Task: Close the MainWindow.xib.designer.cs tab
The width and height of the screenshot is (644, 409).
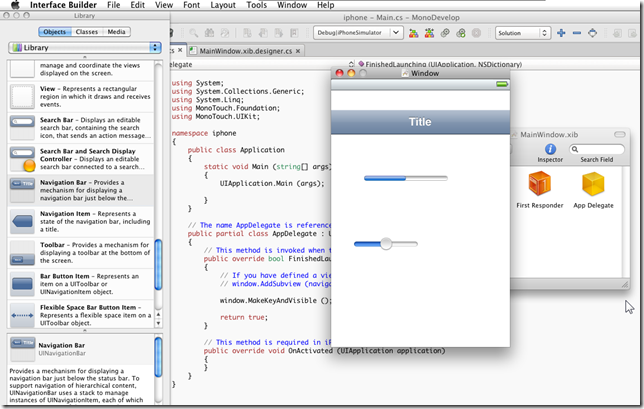Action: coord(298,51)
